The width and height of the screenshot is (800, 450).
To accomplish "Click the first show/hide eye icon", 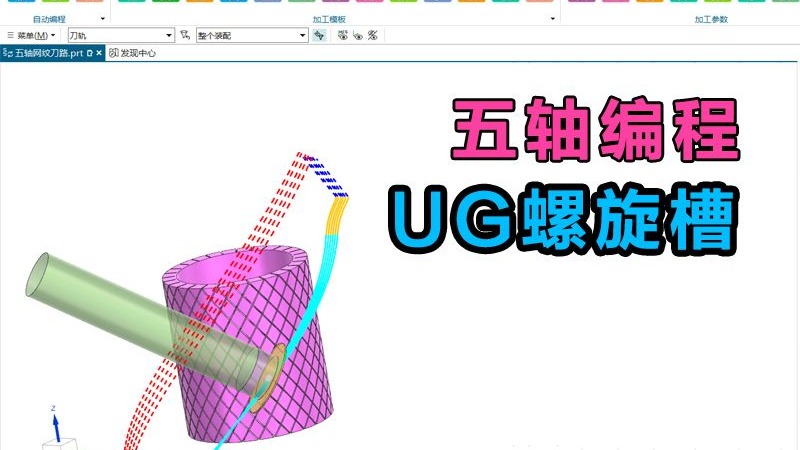I will coord(342,35).
